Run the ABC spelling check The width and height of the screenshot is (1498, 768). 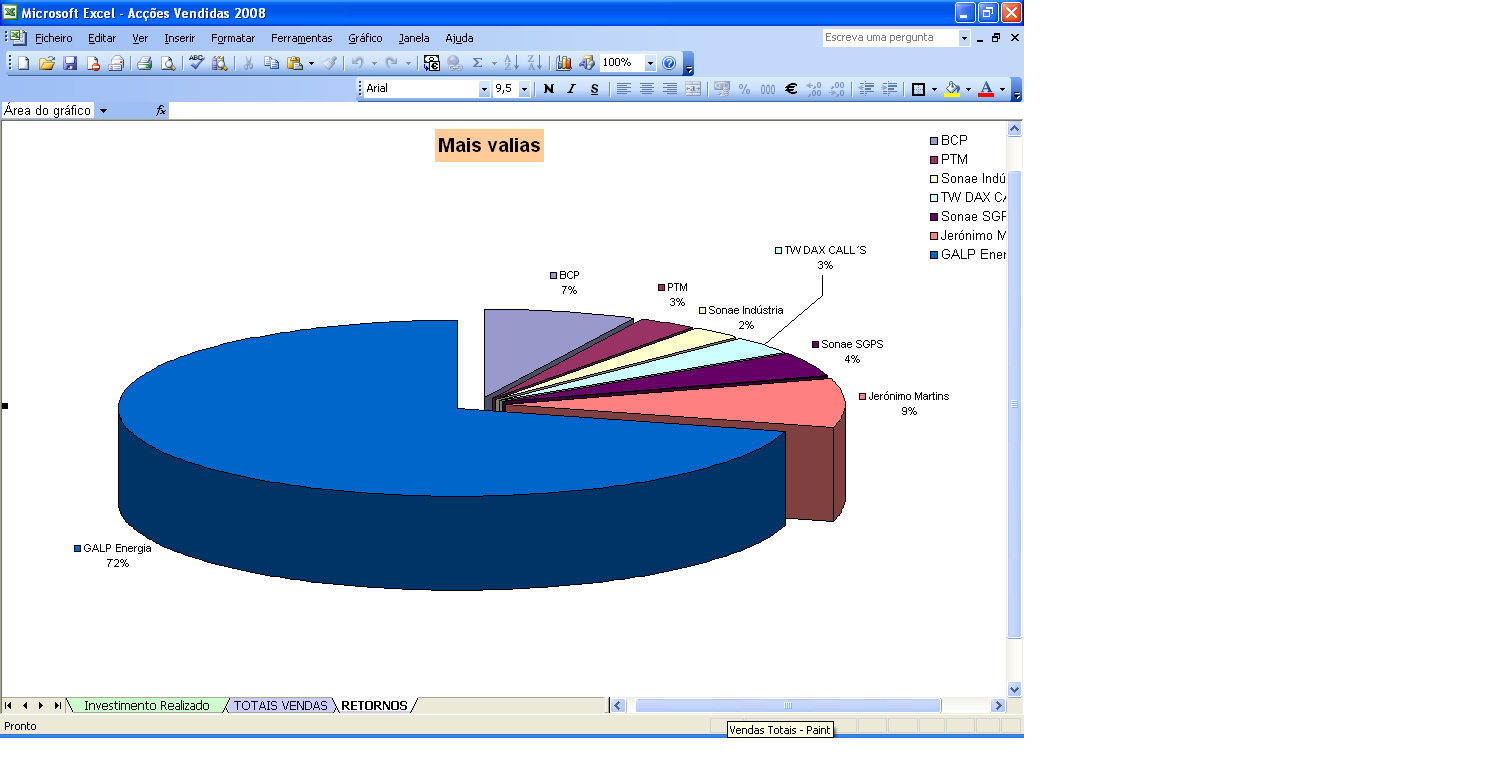click(x=196, y=63)
